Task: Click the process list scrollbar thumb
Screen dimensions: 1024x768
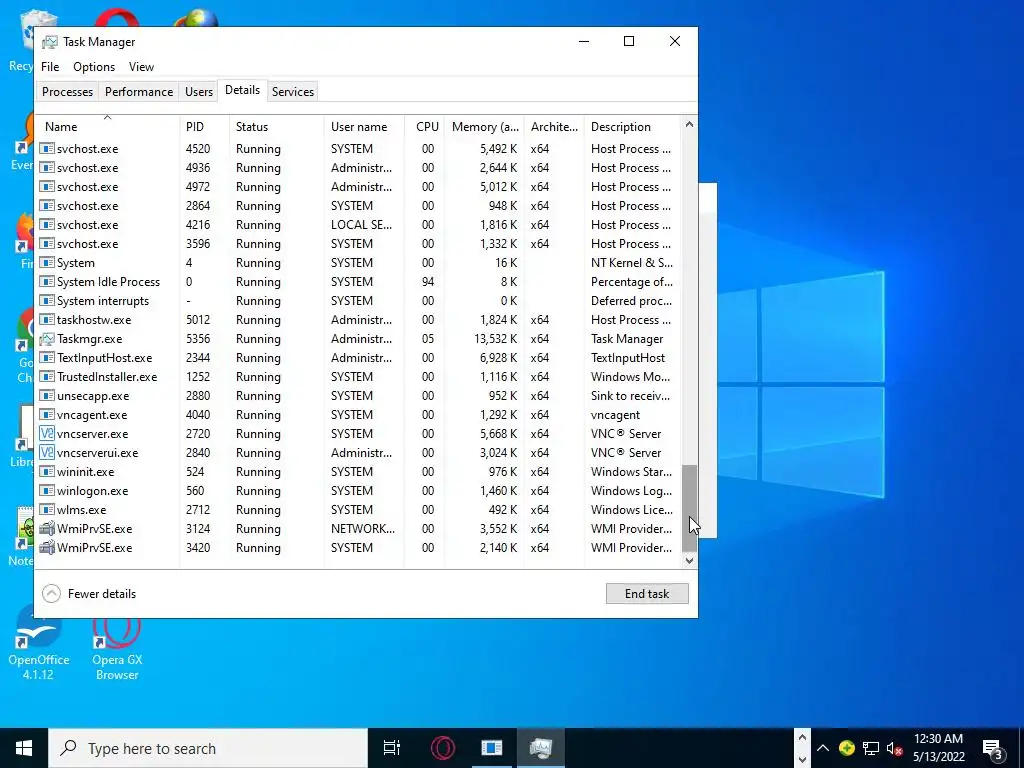Action: tap(689, 508)
